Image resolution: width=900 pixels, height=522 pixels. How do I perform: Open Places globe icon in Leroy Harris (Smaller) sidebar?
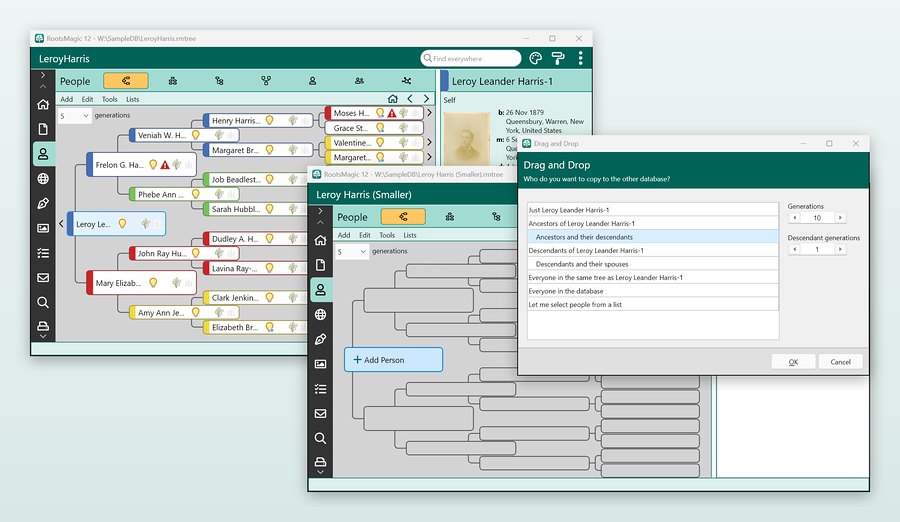coord(320,314)
